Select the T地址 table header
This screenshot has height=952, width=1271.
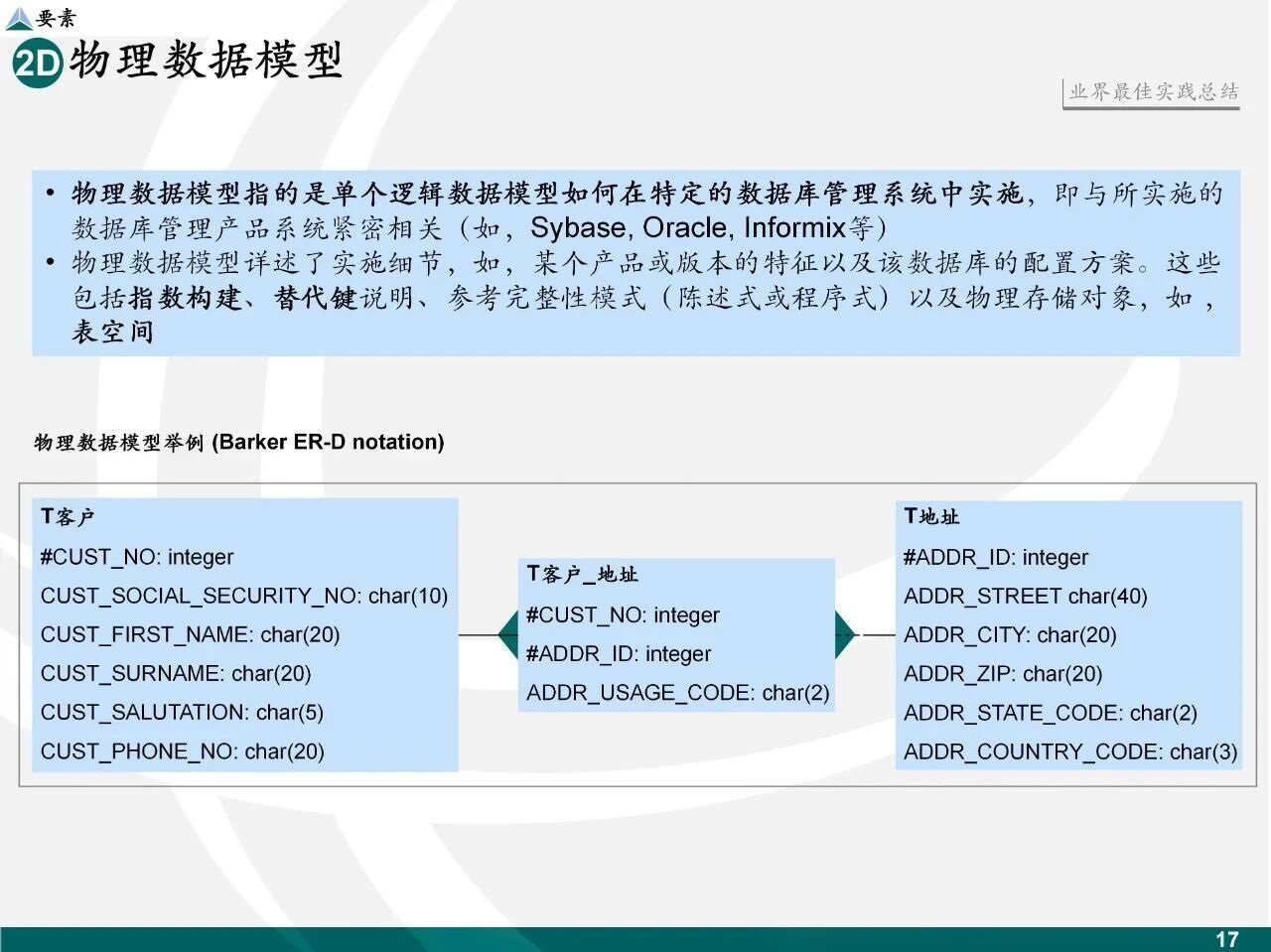point(931,516)
